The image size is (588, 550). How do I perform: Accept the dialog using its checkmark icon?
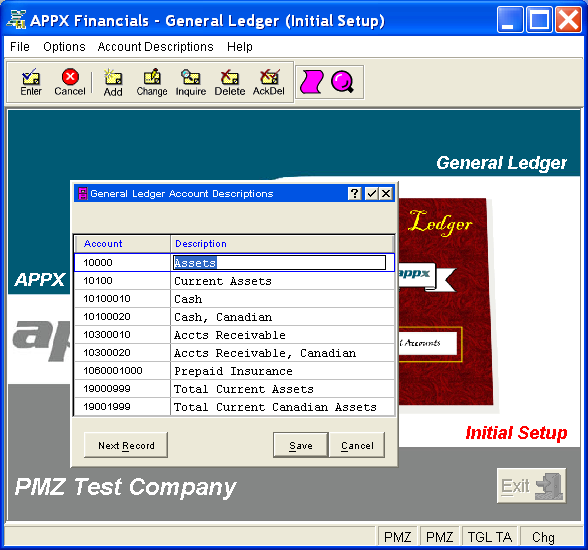pos(372,193)
